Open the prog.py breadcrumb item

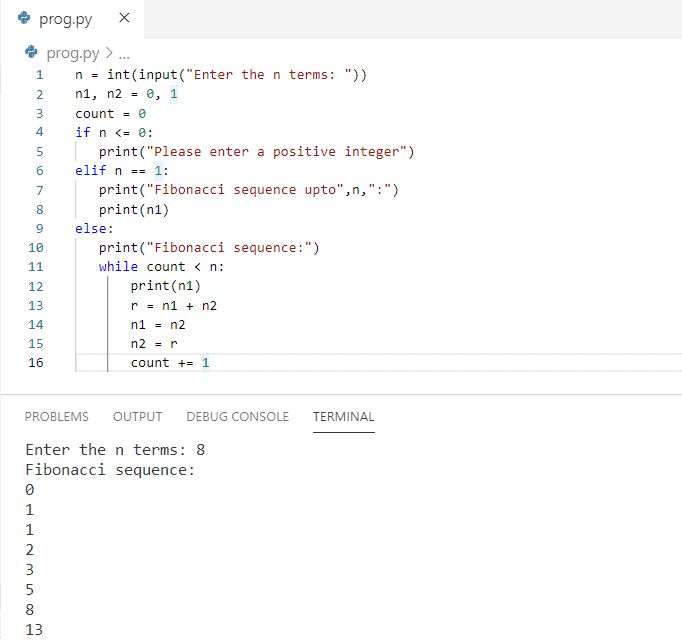[73, 53]
